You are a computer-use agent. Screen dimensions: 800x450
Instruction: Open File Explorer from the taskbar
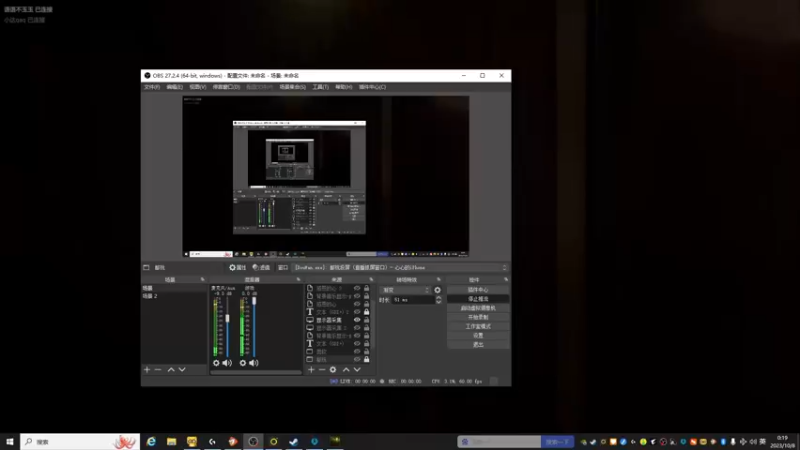(x=171, y=441)
